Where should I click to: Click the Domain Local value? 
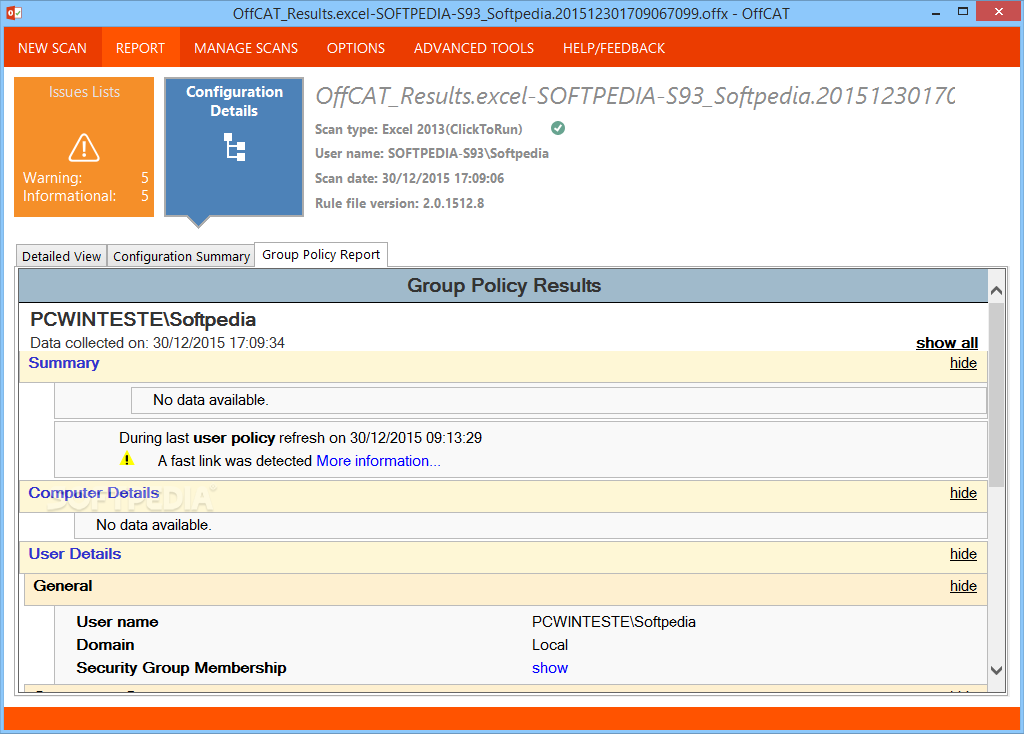pos(550,645)
